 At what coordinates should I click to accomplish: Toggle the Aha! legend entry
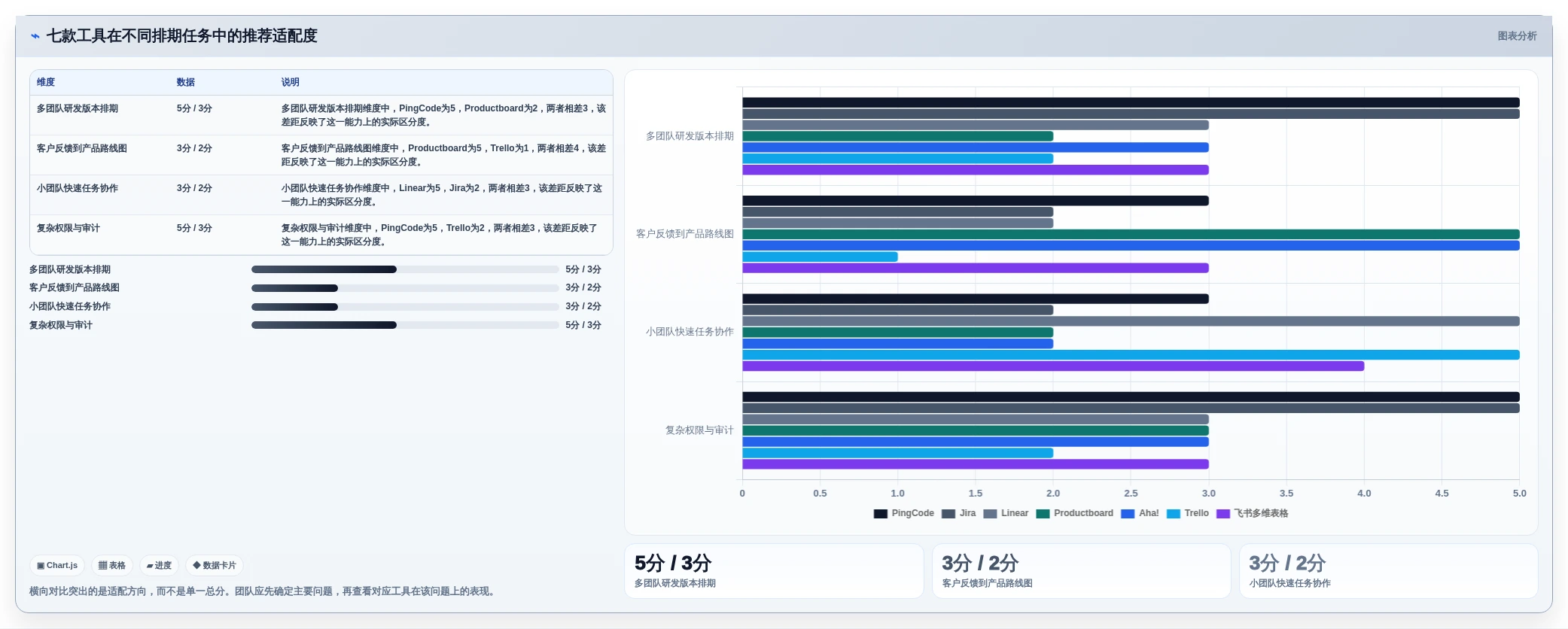(1140, 514)
